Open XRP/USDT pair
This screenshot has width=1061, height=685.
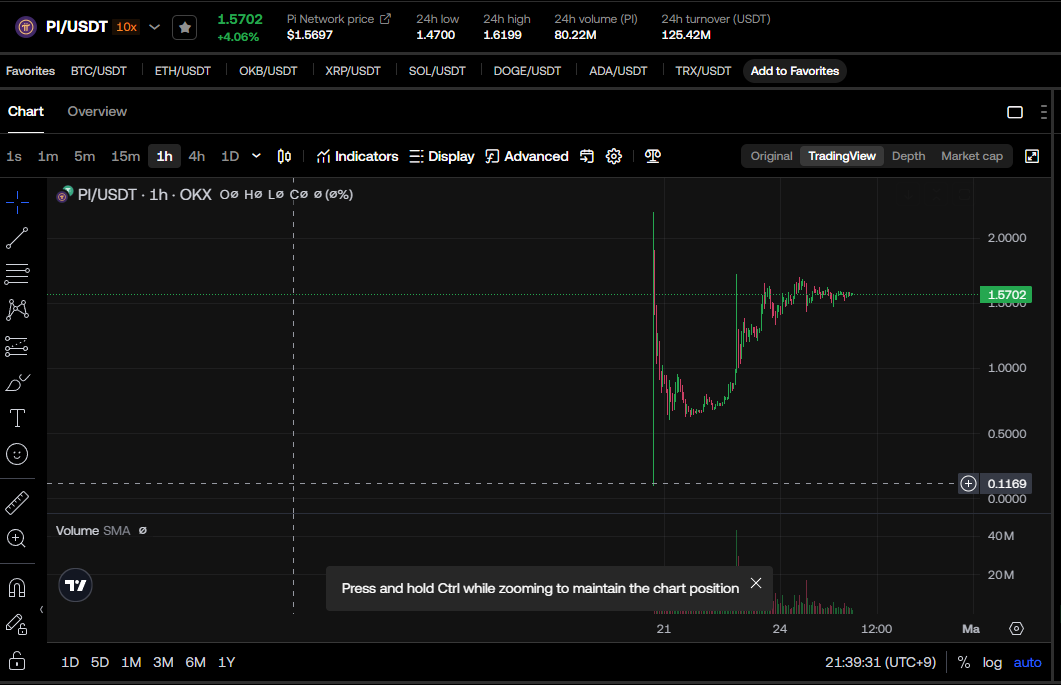[353, 71]
